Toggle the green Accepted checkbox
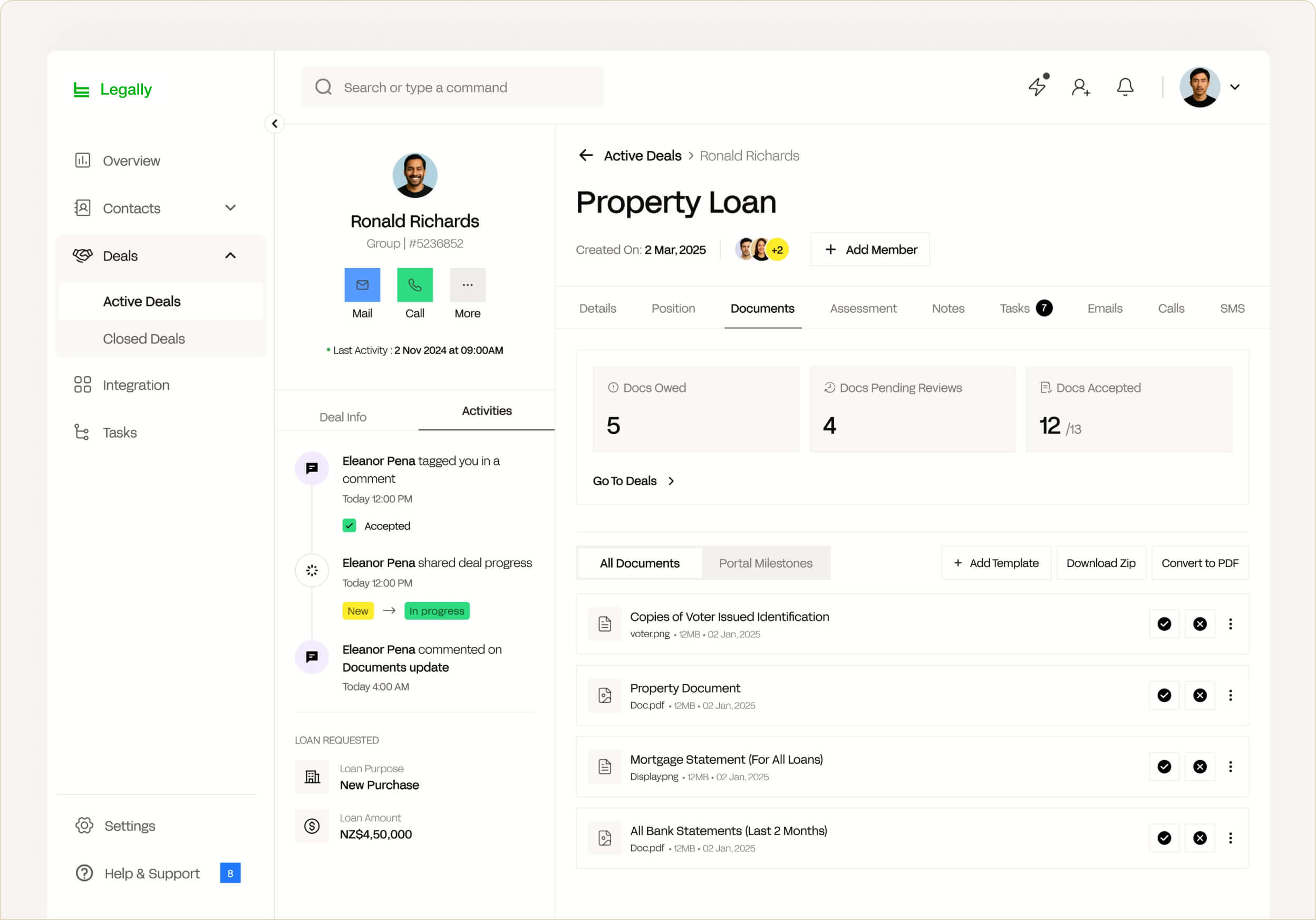 [349, 525]
